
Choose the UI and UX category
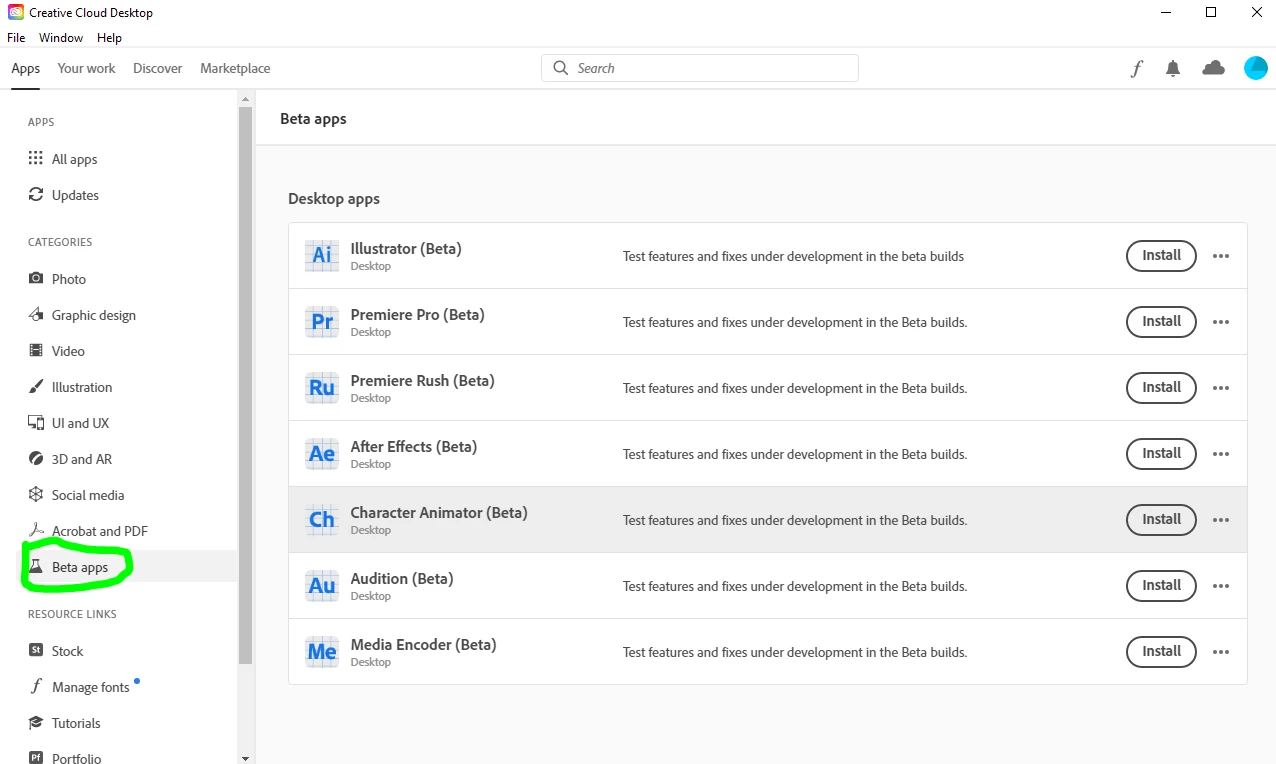[x=68, y=423]
